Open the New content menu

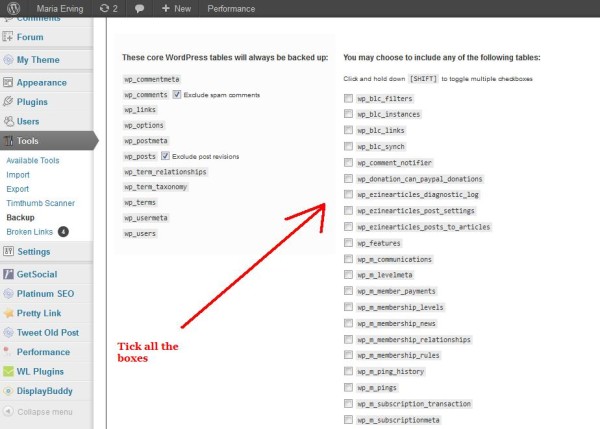176,8
